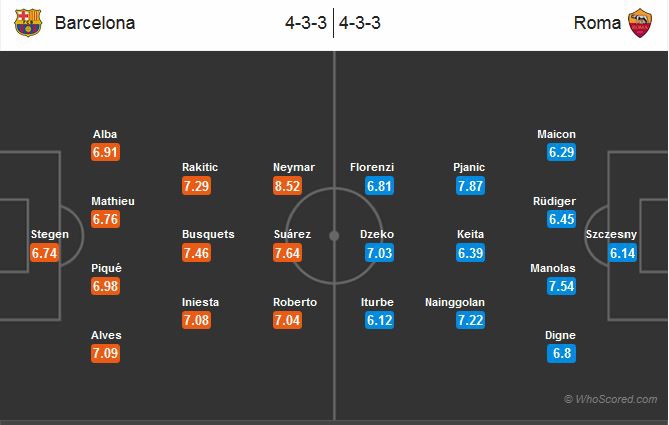The image size is (669, 425).
Task: Select Neymar's player name
Action: coord(293,167)
